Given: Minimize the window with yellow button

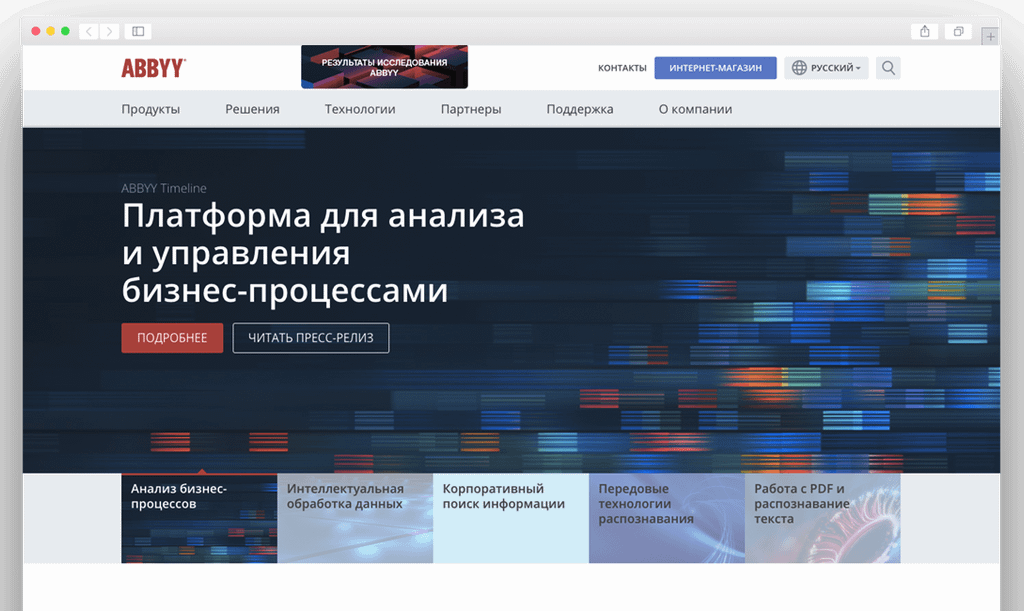Looking at the screenshot, I should 50,31.
